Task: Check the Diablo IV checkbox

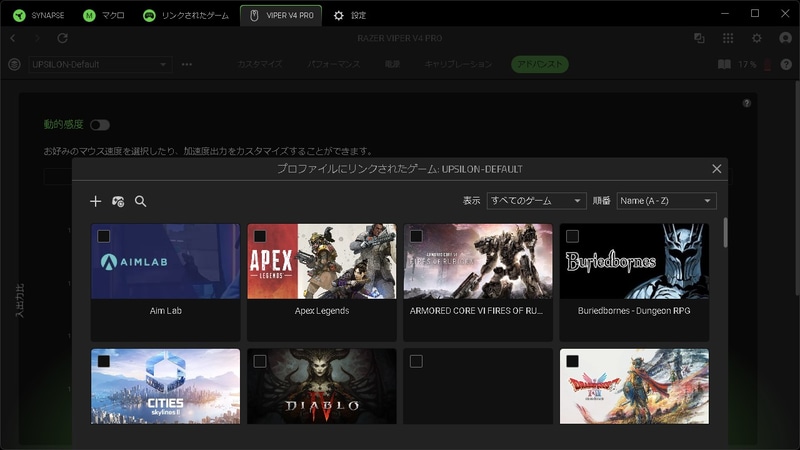Action: (260, 361)
